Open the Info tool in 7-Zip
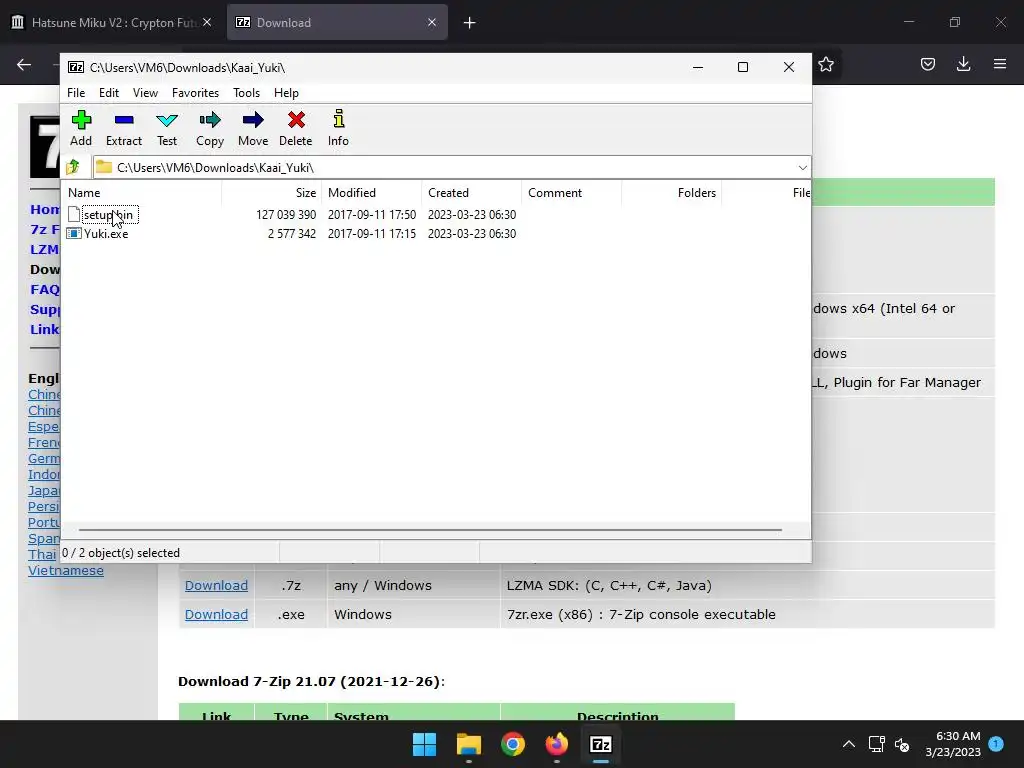This screenshot has width=1024, height=768. [338, 128]
